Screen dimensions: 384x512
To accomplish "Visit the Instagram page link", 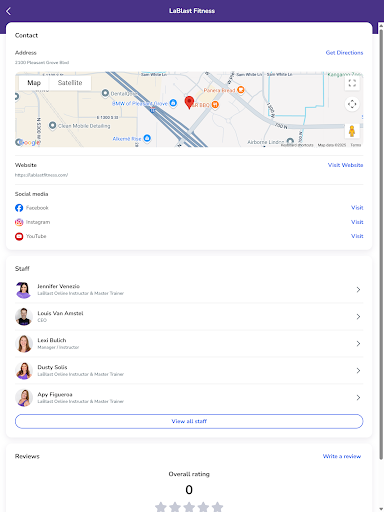I will [357, 222].
